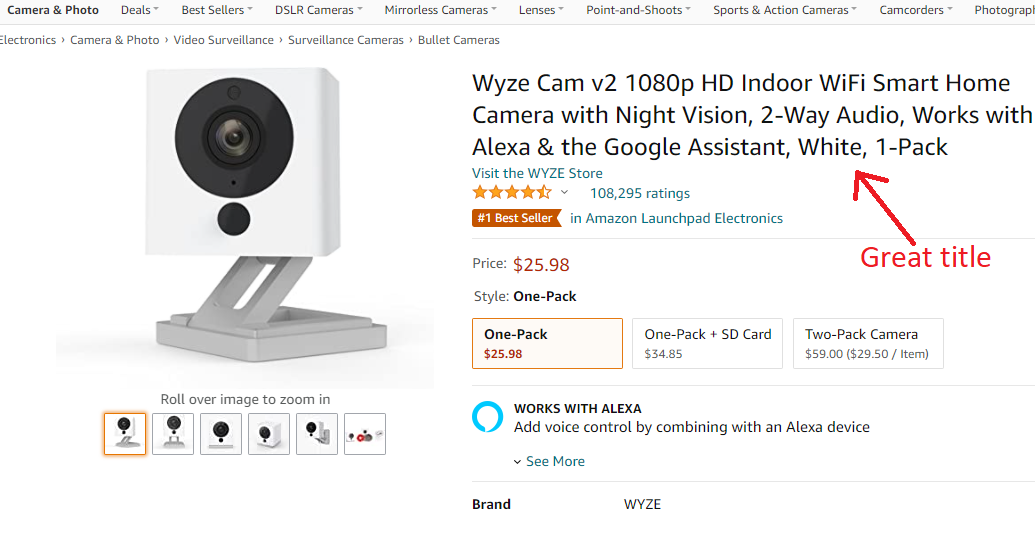This screenshot has width=1035, height=535.
Task: Open the Lenses menu
Action: coord(541,10)
